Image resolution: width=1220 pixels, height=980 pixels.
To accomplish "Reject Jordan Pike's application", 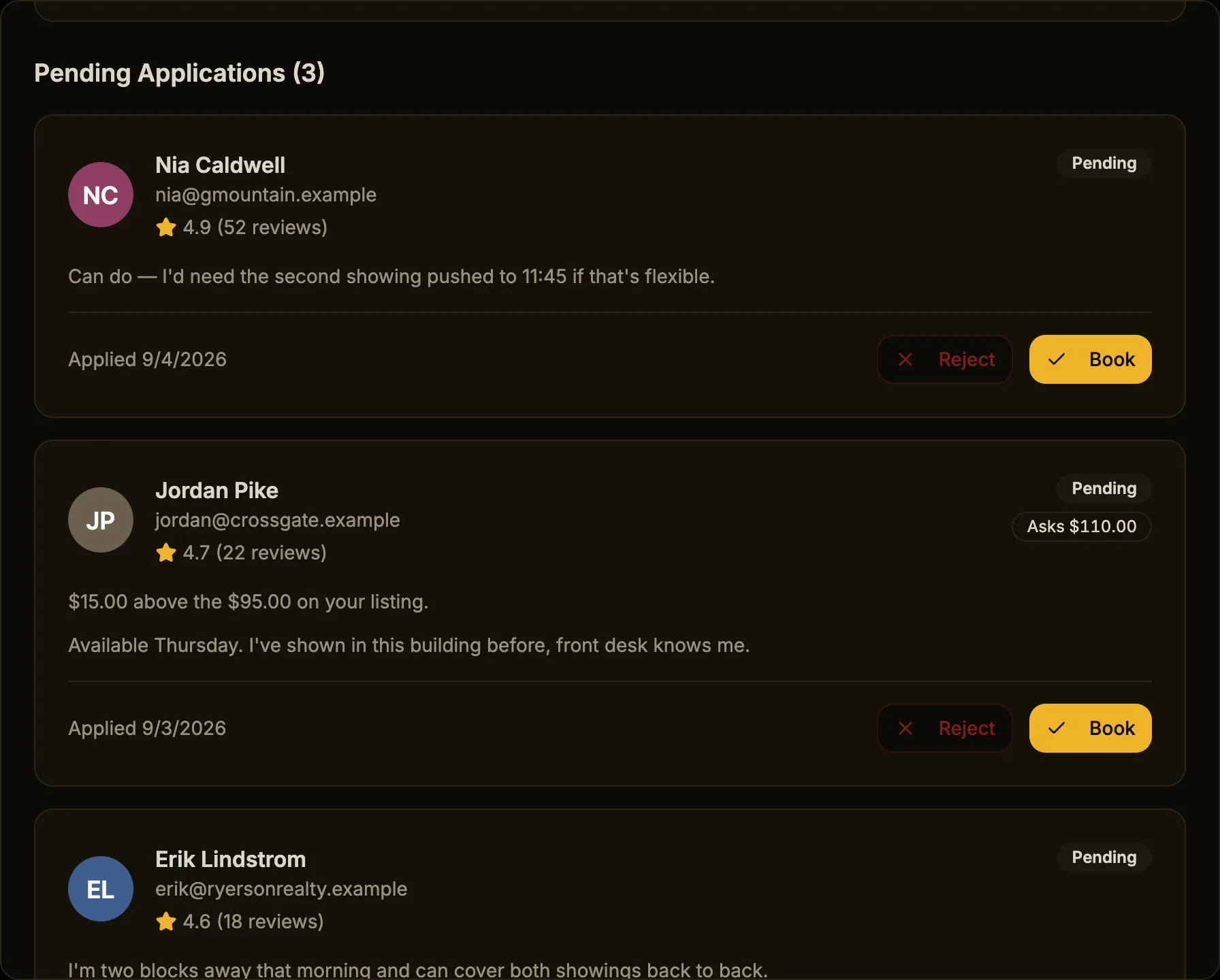I will coord(944,728).
